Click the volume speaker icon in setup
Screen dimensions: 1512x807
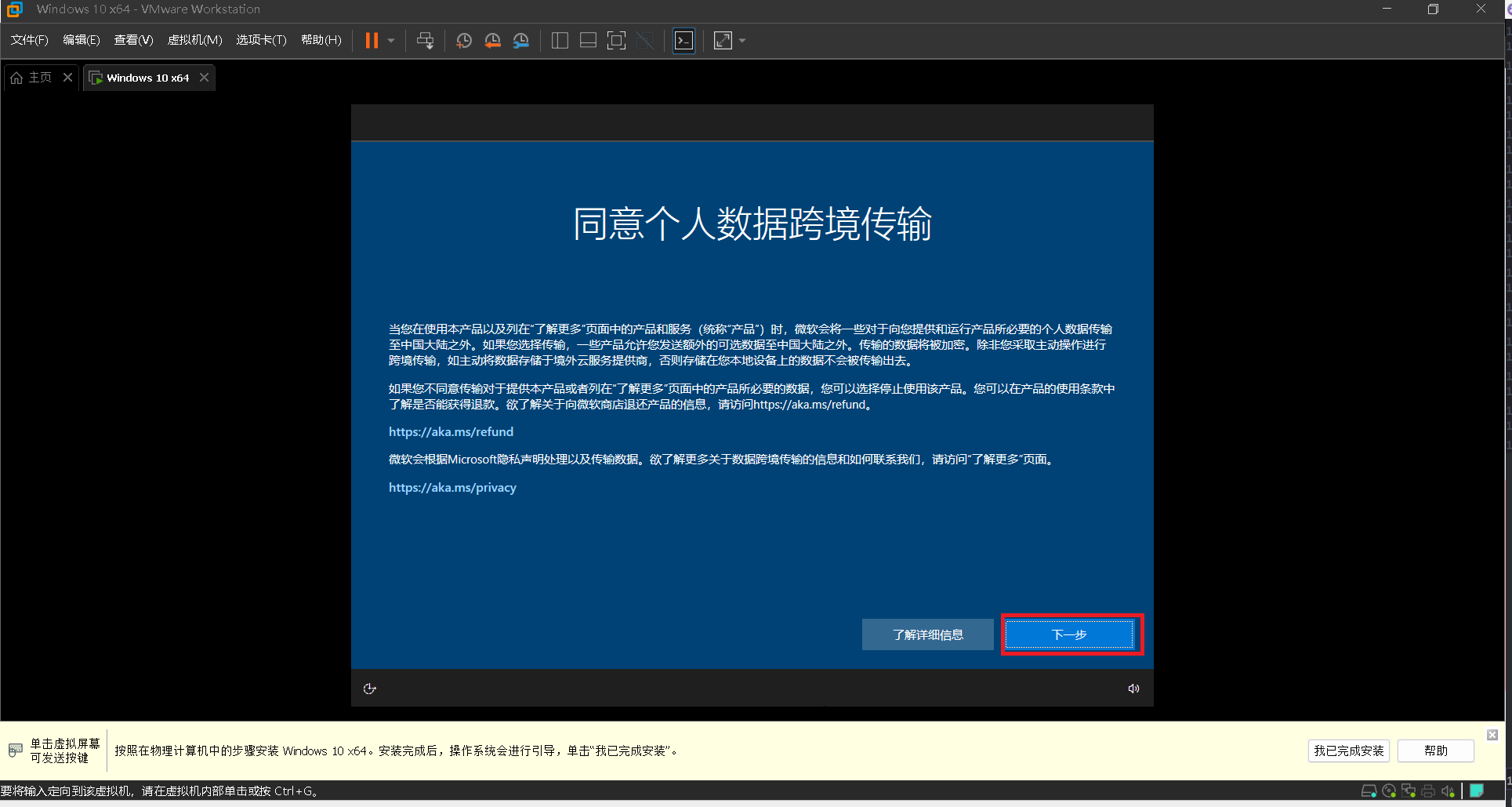[1133, 689]
